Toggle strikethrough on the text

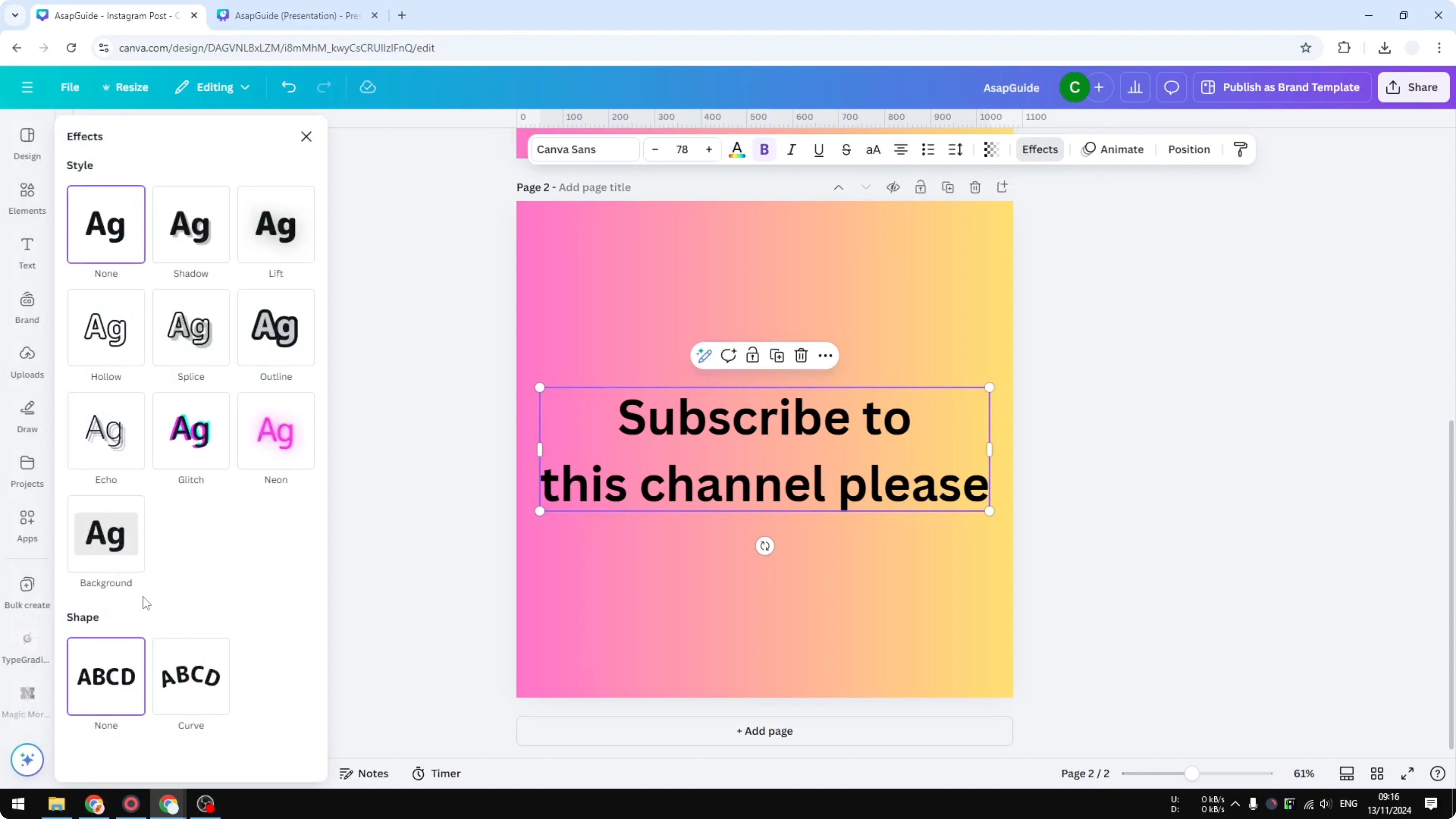(846, 149)
